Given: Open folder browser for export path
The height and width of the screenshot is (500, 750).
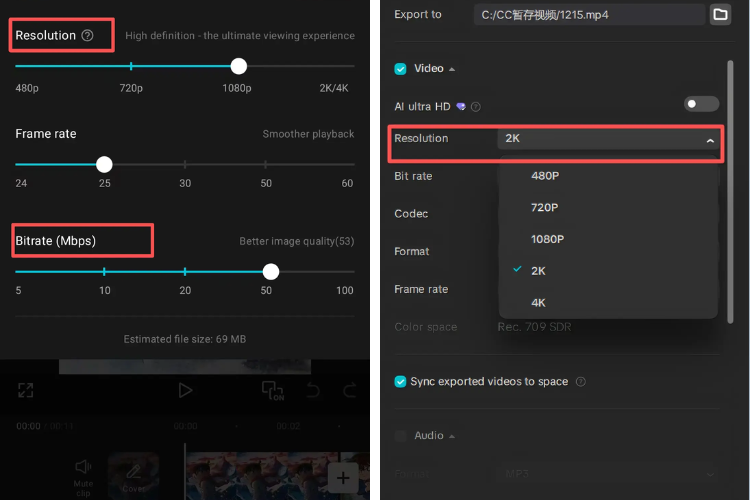Looking at the screenshot, I should pos(720,14).
